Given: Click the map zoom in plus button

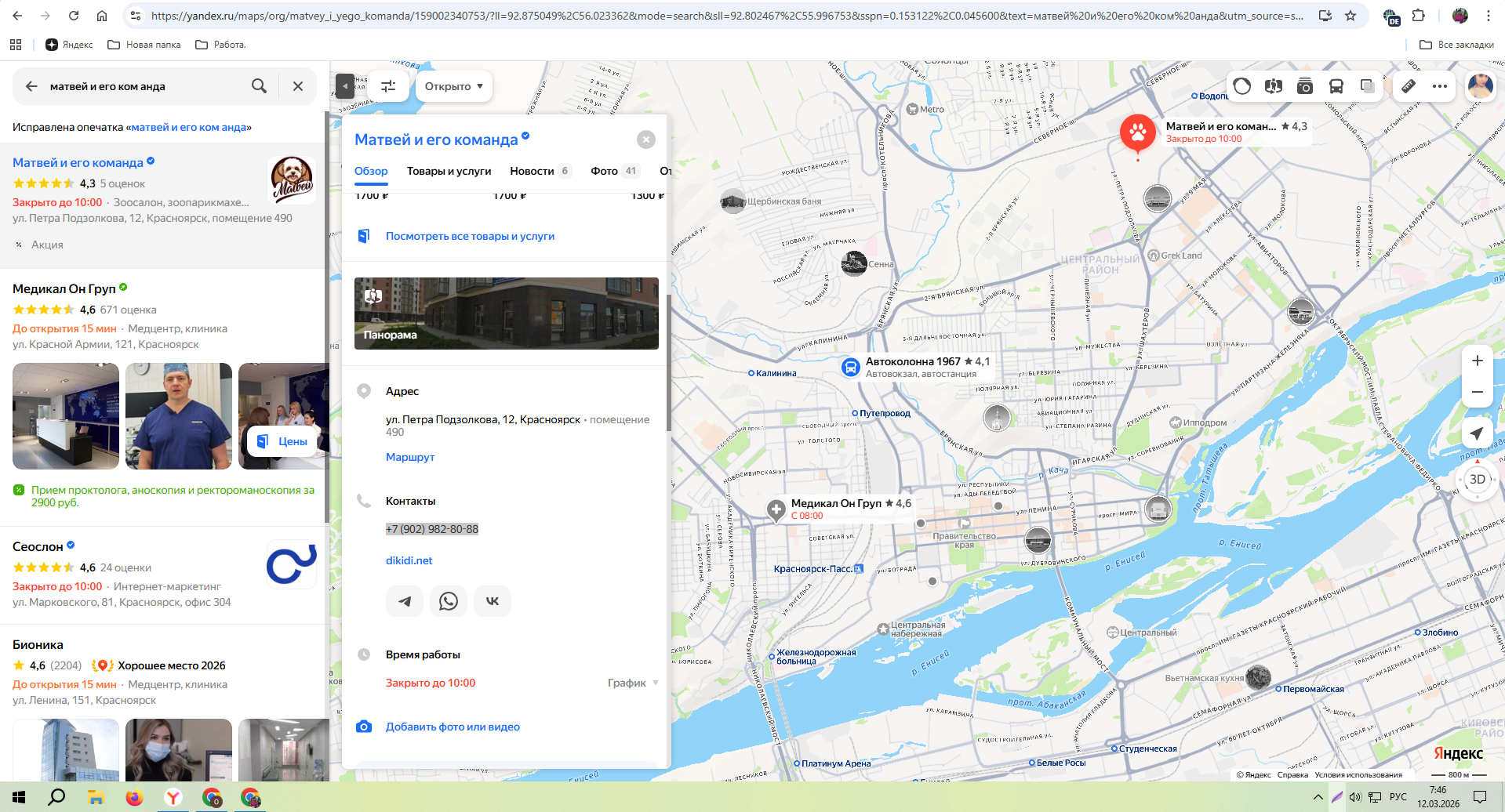Looking at the screenshot, I should [1477, 361].
